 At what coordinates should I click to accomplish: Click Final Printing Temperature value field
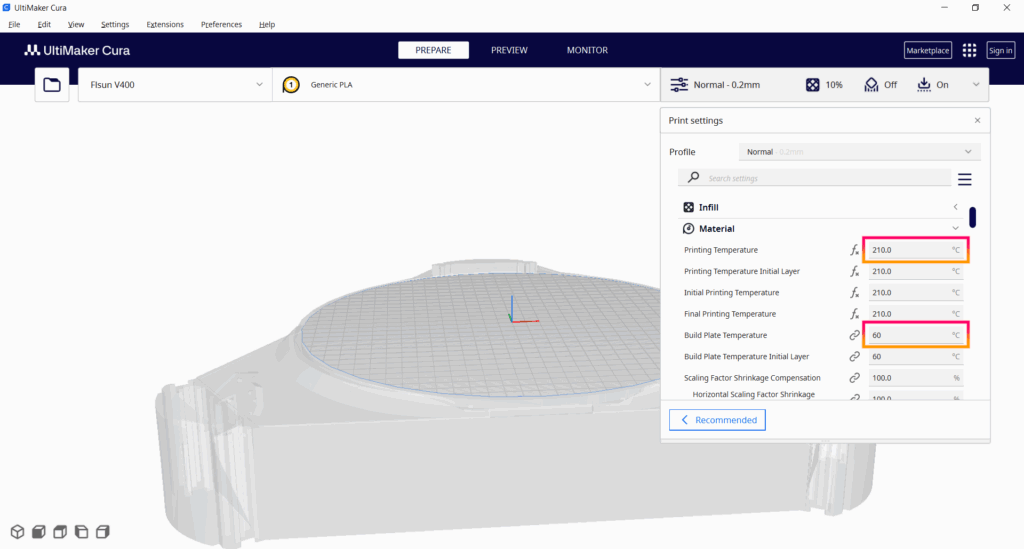[x=916, y=314]
